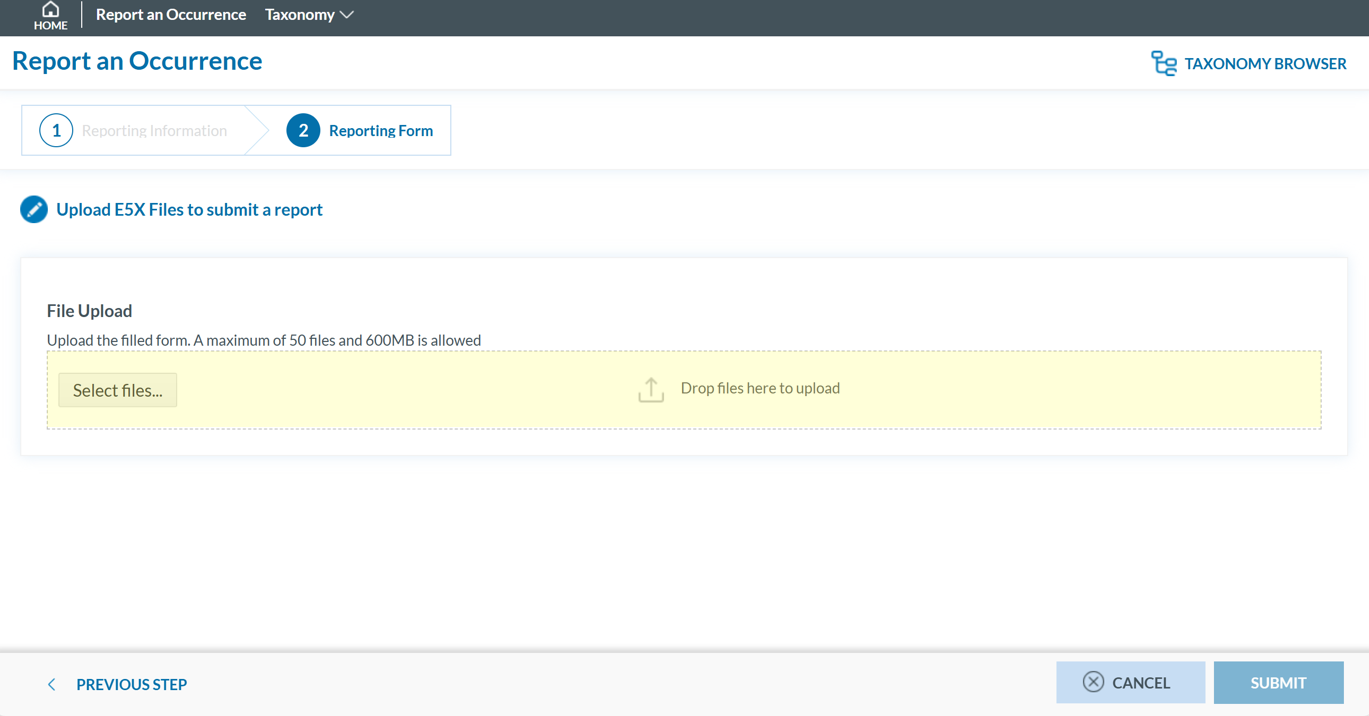Open Report an Occurrence in the top menu
Screen dimensions: 1369x716
pos(171,15)
